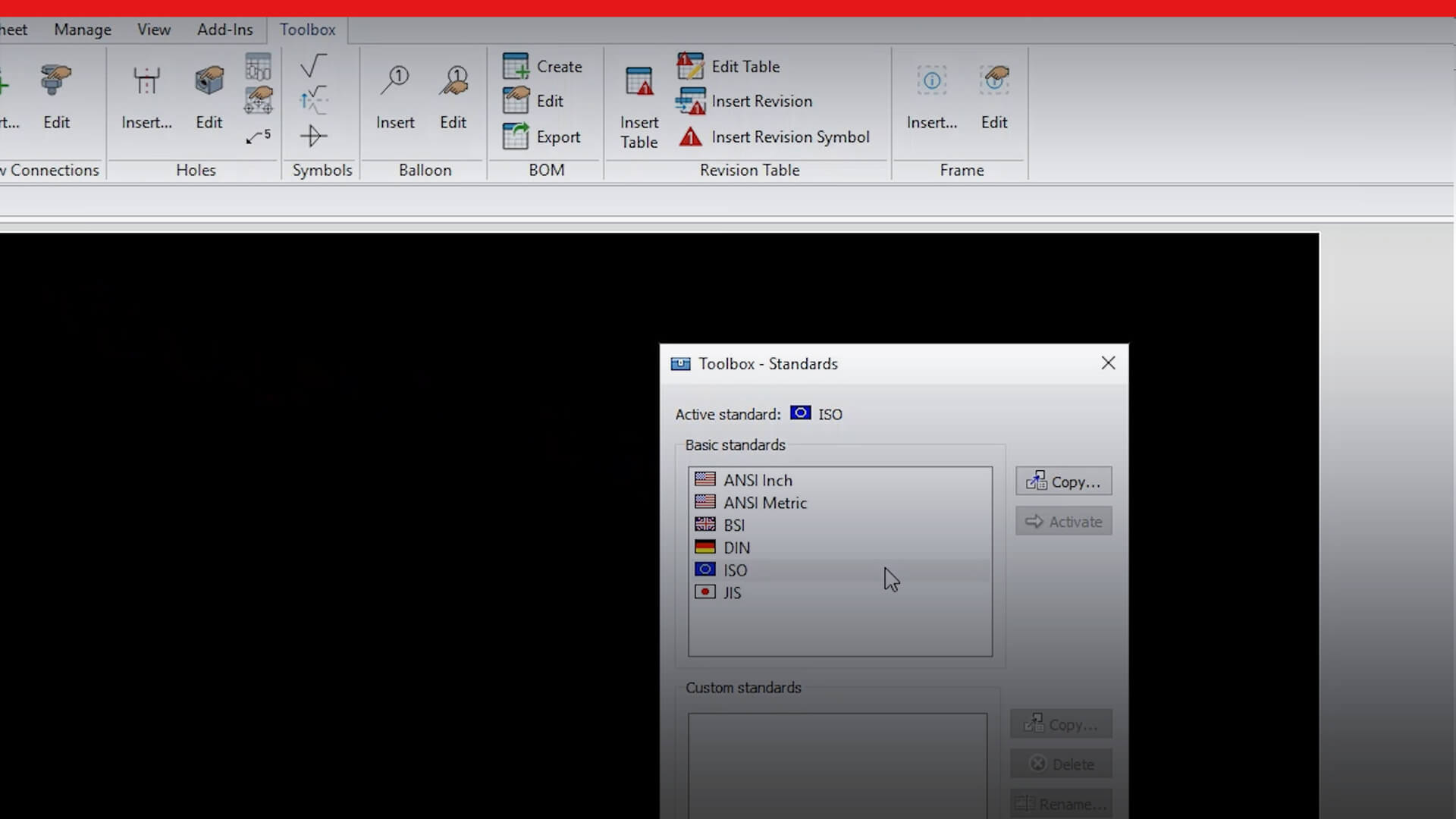Create a new BOM
The height and width of the screenshot is (819, 1456).
click(542, 67)
